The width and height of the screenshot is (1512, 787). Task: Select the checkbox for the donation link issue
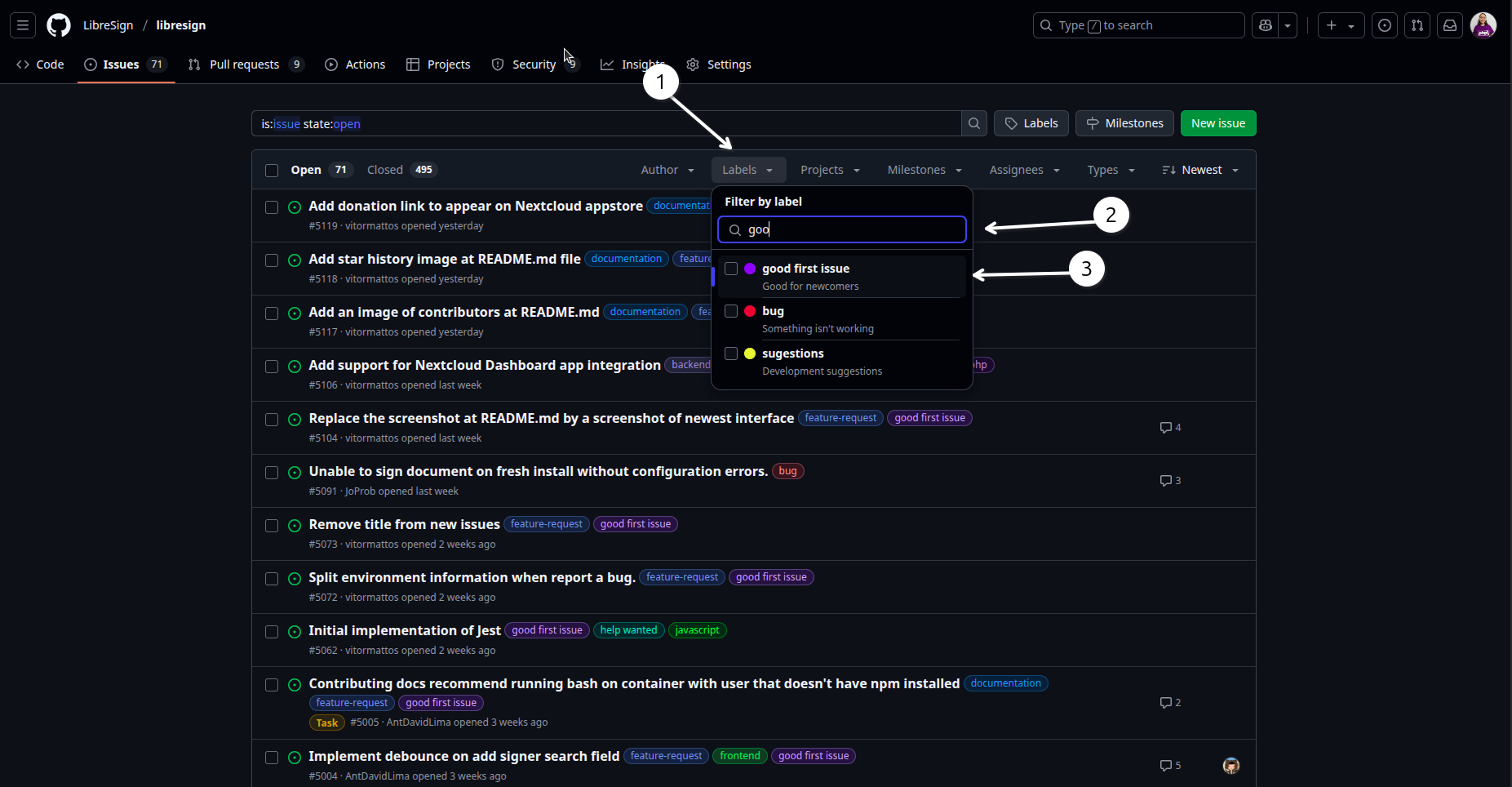pos(272,207)
